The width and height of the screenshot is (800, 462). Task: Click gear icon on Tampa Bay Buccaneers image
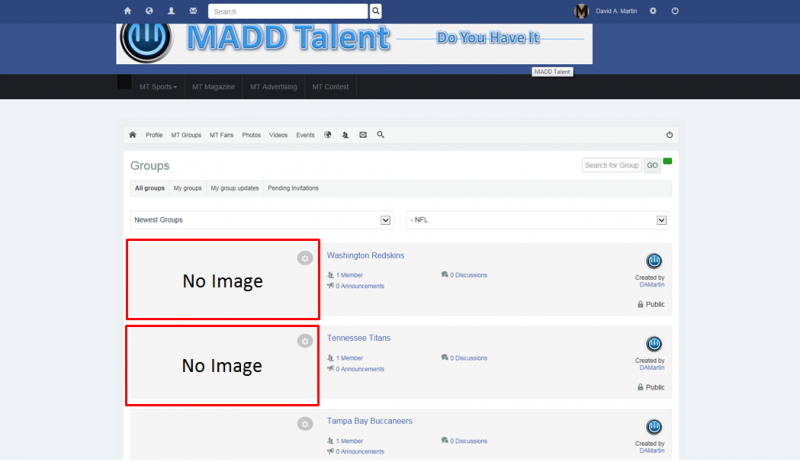pos(305,424)
